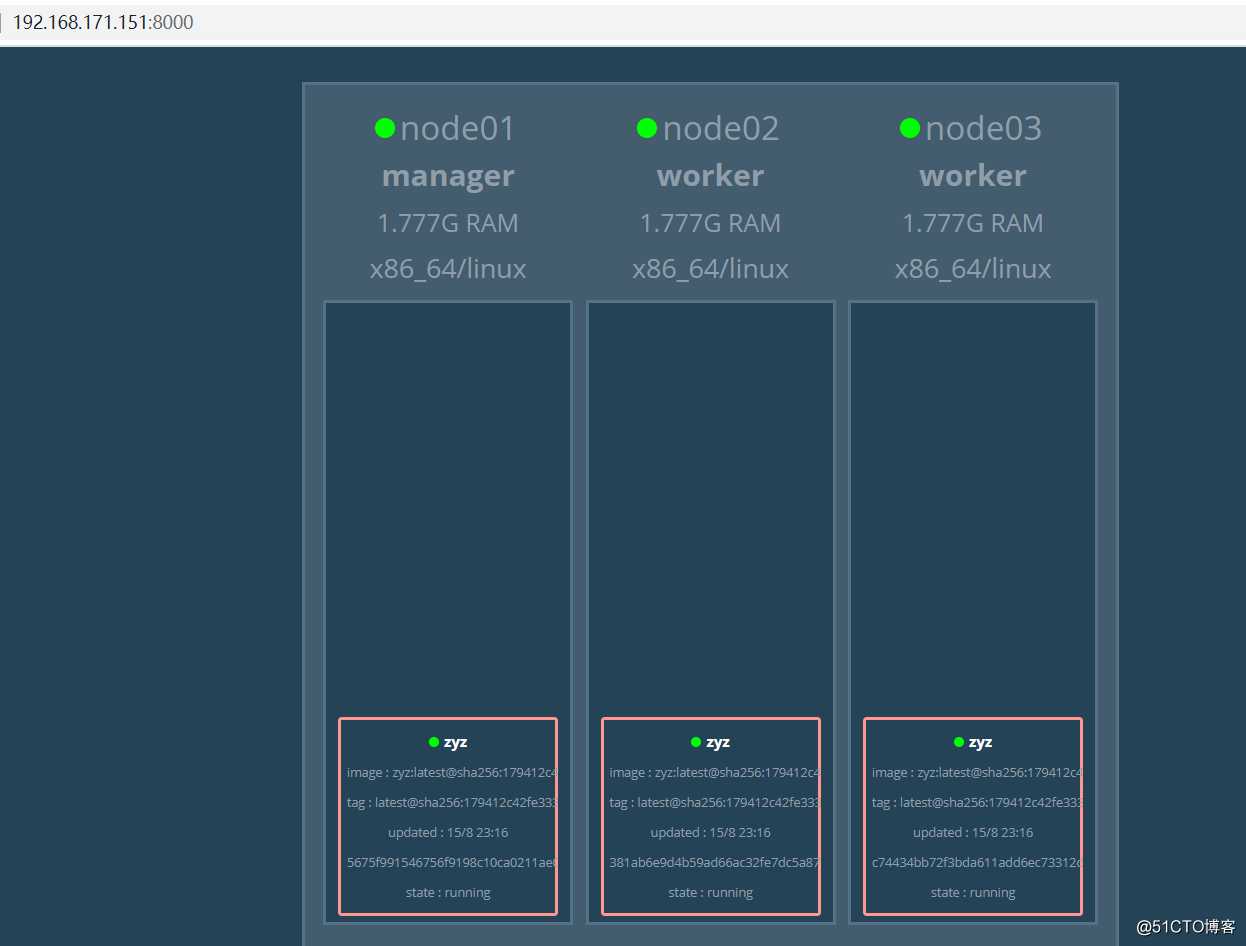The width and height of the screenshot is (1246, 946).
Task: Click container ID starting with 381ab6e9
Action: click(x=713, y=862)
